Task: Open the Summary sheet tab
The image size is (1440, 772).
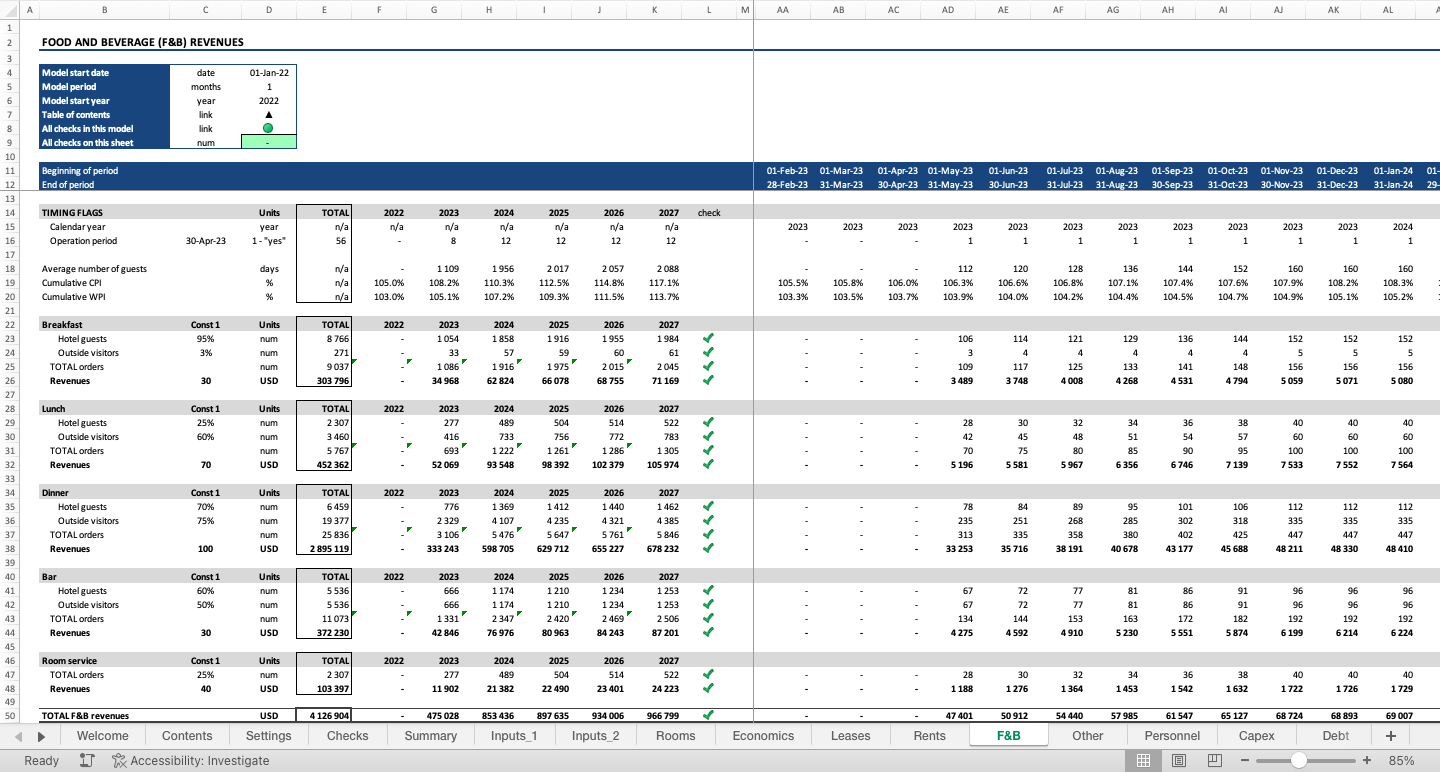Action: 430,735
